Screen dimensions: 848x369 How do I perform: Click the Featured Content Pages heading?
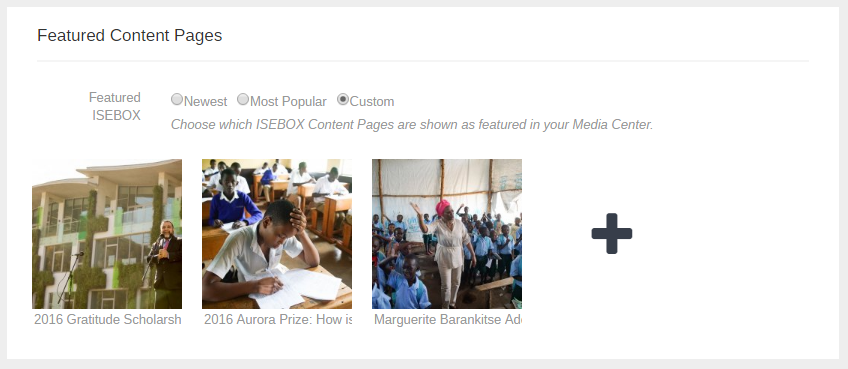click(130, 36)
